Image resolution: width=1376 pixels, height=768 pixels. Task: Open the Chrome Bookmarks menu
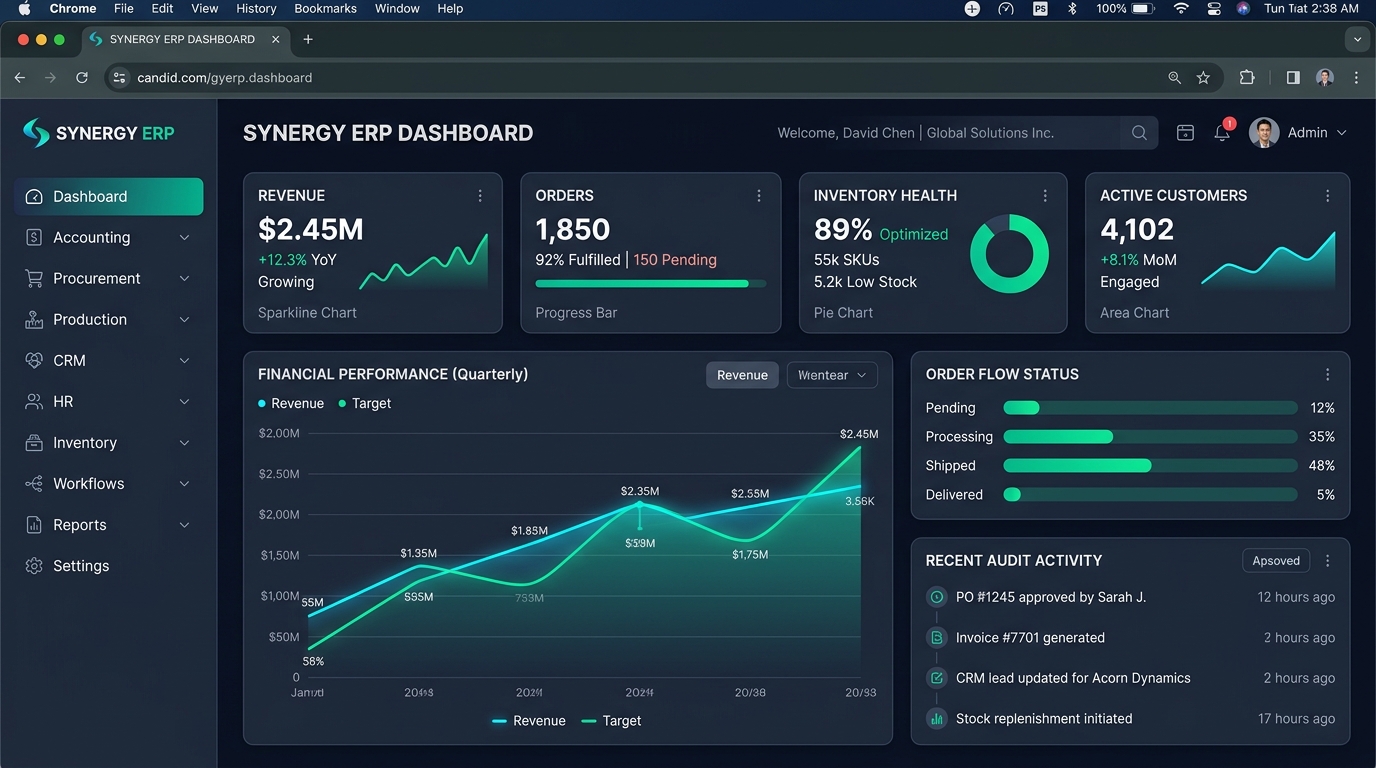pyautogui.click(x=325, y=8)
